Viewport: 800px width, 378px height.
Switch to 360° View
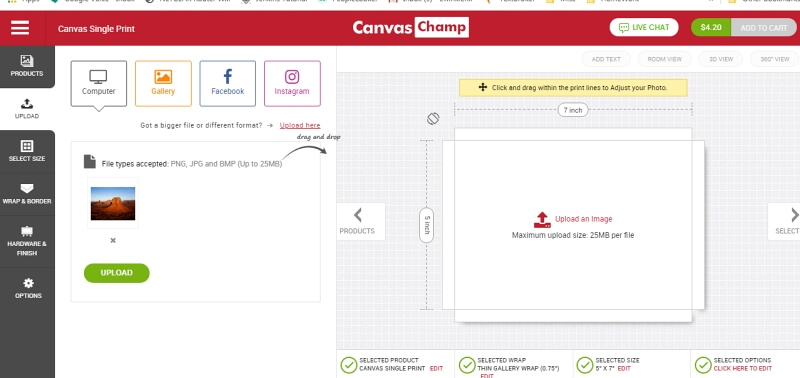pyautogui.click(x=774, y=59)
